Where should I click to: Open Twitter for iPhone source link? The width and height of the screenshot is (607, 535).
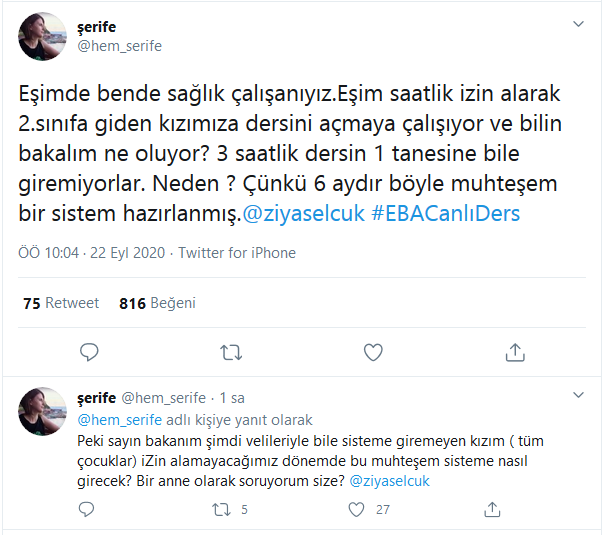pyautogui.click(x=235, y=253)
